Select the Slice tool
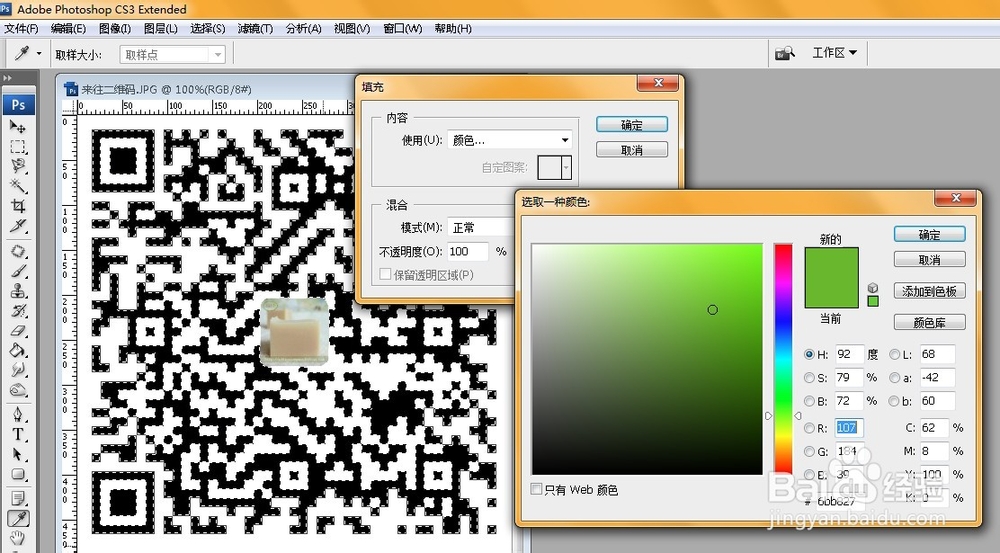This screenshot has height=553, width=1000. [18, 225]
